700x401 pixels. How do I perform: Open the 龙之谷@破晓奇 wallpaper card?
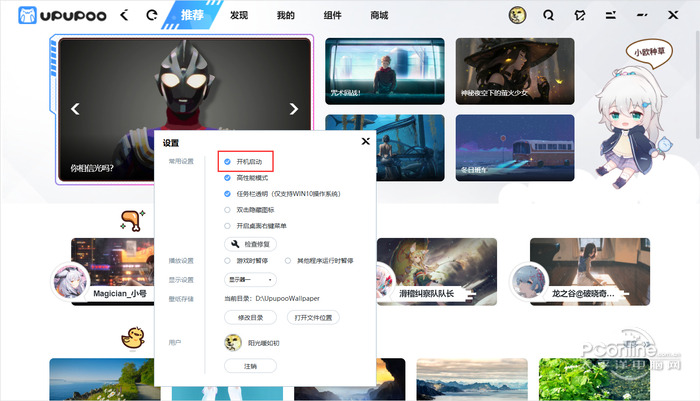(x=590, y=272)
